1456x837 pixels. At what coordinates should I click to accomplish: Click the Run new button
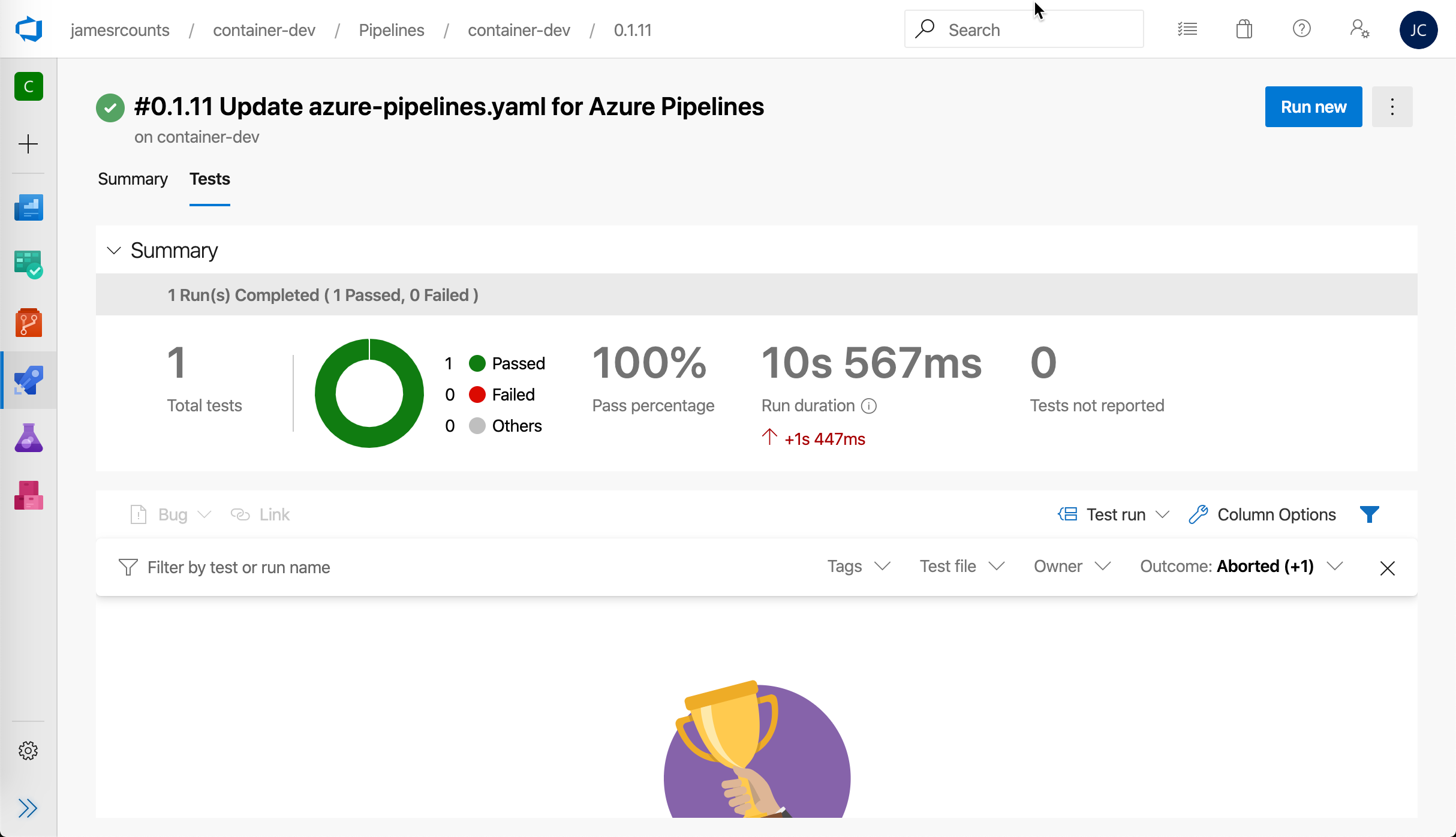1313,107
